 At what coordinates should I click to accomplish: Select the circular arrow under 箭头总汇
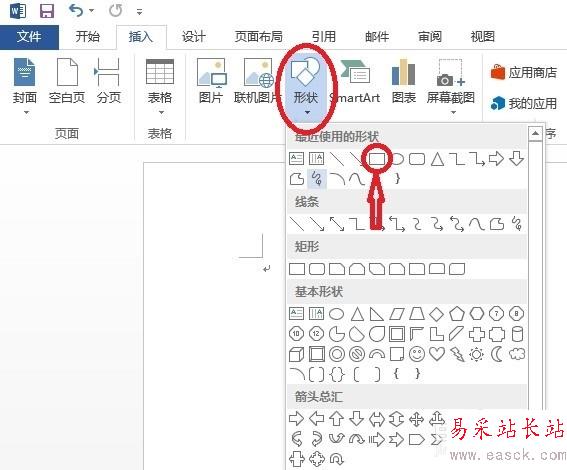coord(337,460)
